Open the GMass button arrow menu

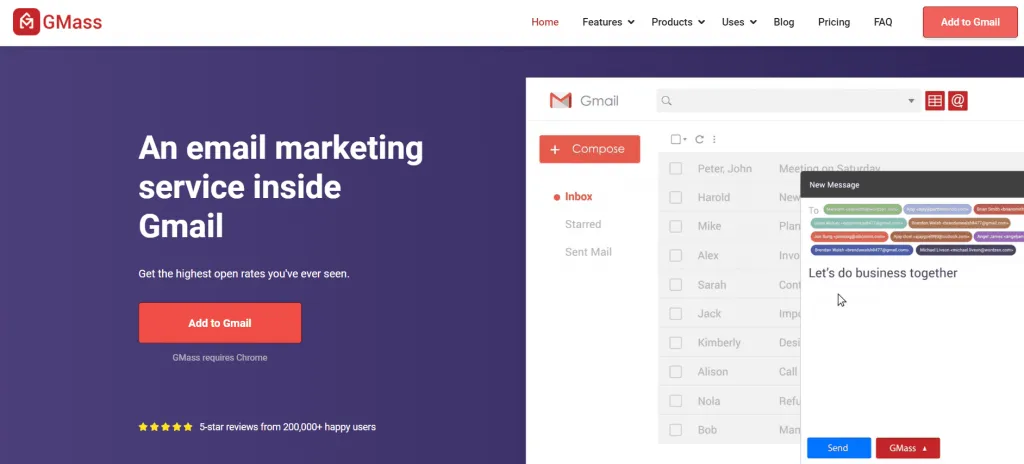(925, 448)
